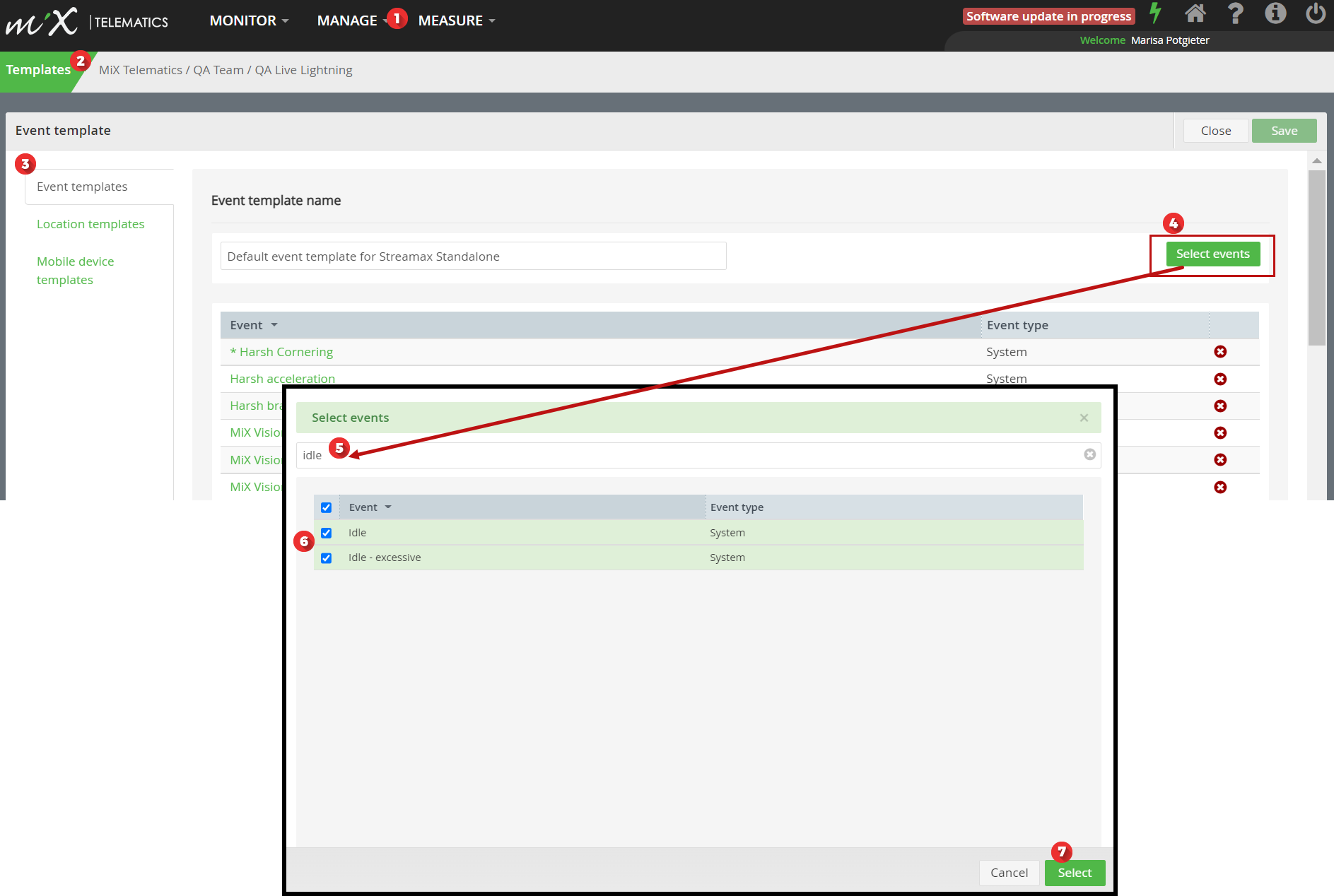Remove the third MiX Vision event row

(x=1220, y=487)
